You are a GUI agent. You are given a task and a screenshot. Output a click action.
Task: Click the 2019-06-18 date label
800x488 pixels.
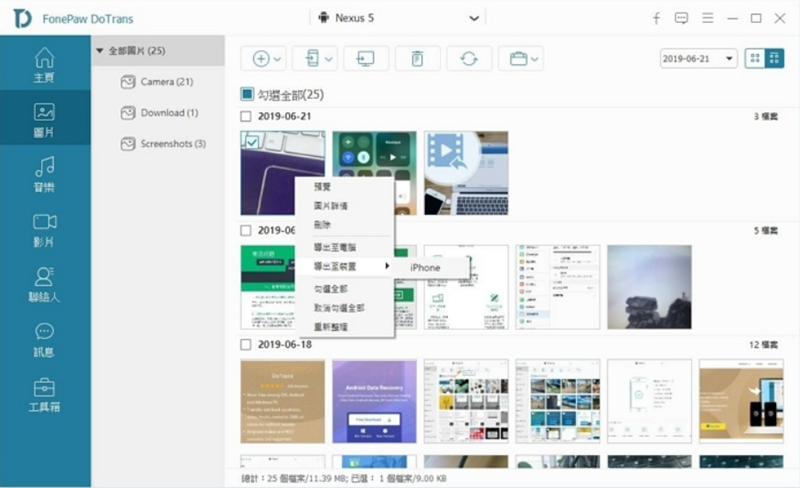point(285,345)
